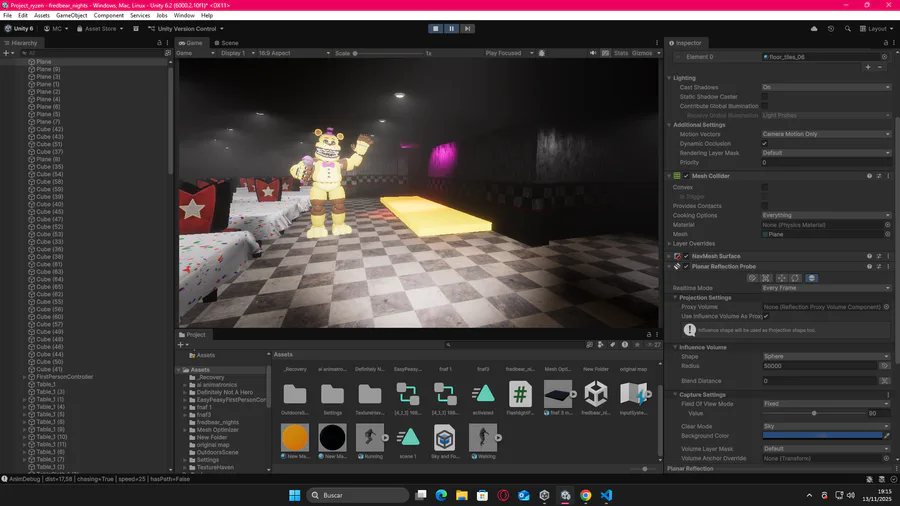Enable the Convex checkbox
Screen dimensions: 900x506
point(765,187)
